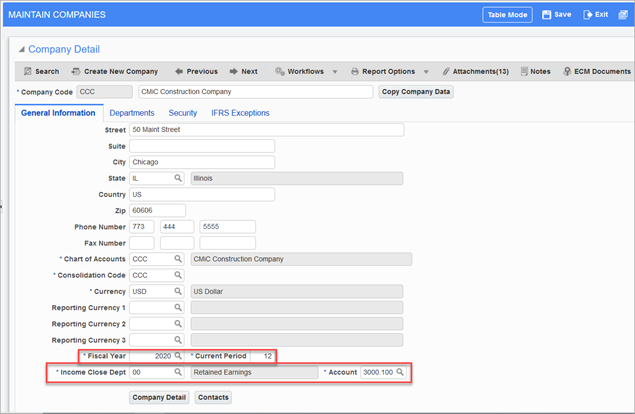Go to the Next company record
635x414 pixels.
point(243,71)
